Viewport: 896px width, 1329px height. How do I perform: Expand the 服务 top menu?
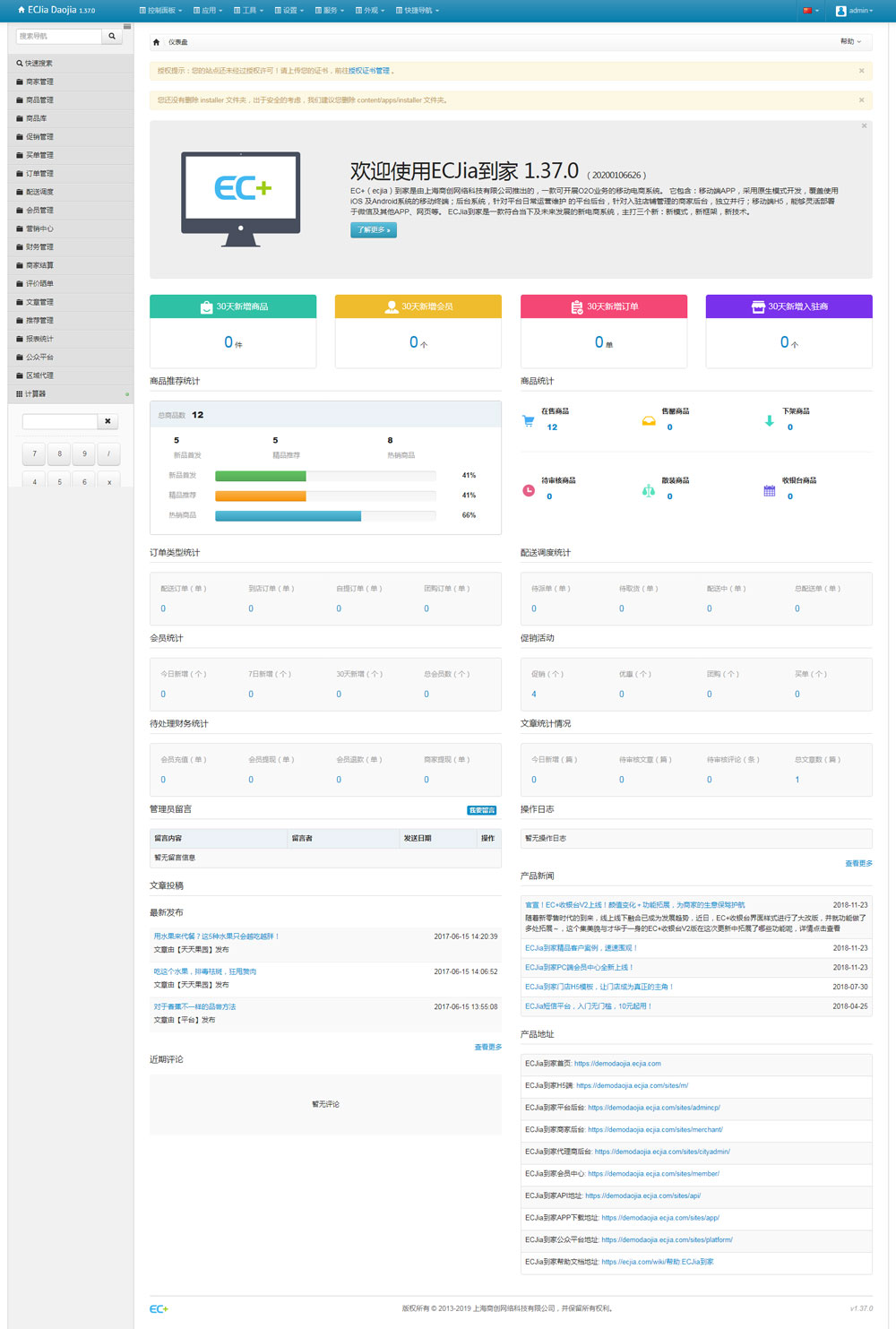[x=329, y=11]
